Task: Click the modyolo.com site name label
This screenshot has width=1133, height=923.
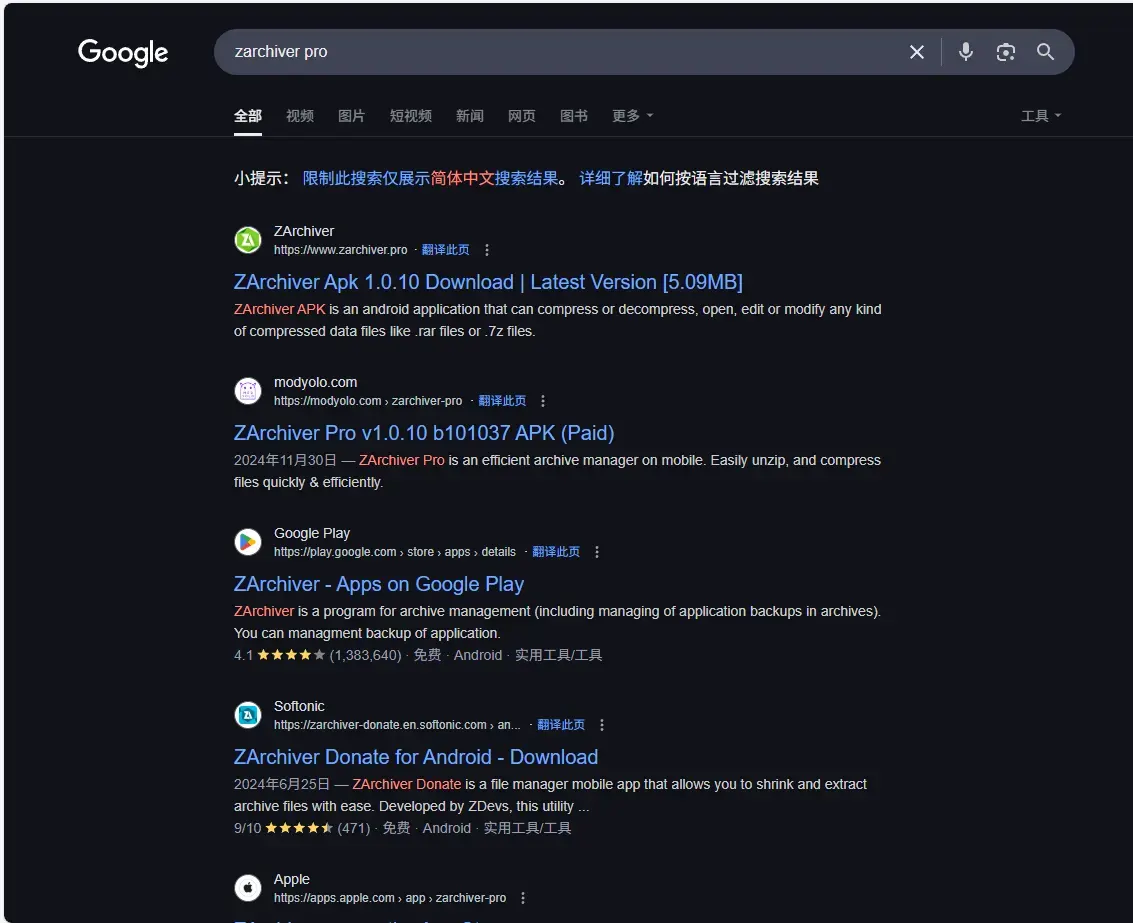Action: [x=315, y=382]
